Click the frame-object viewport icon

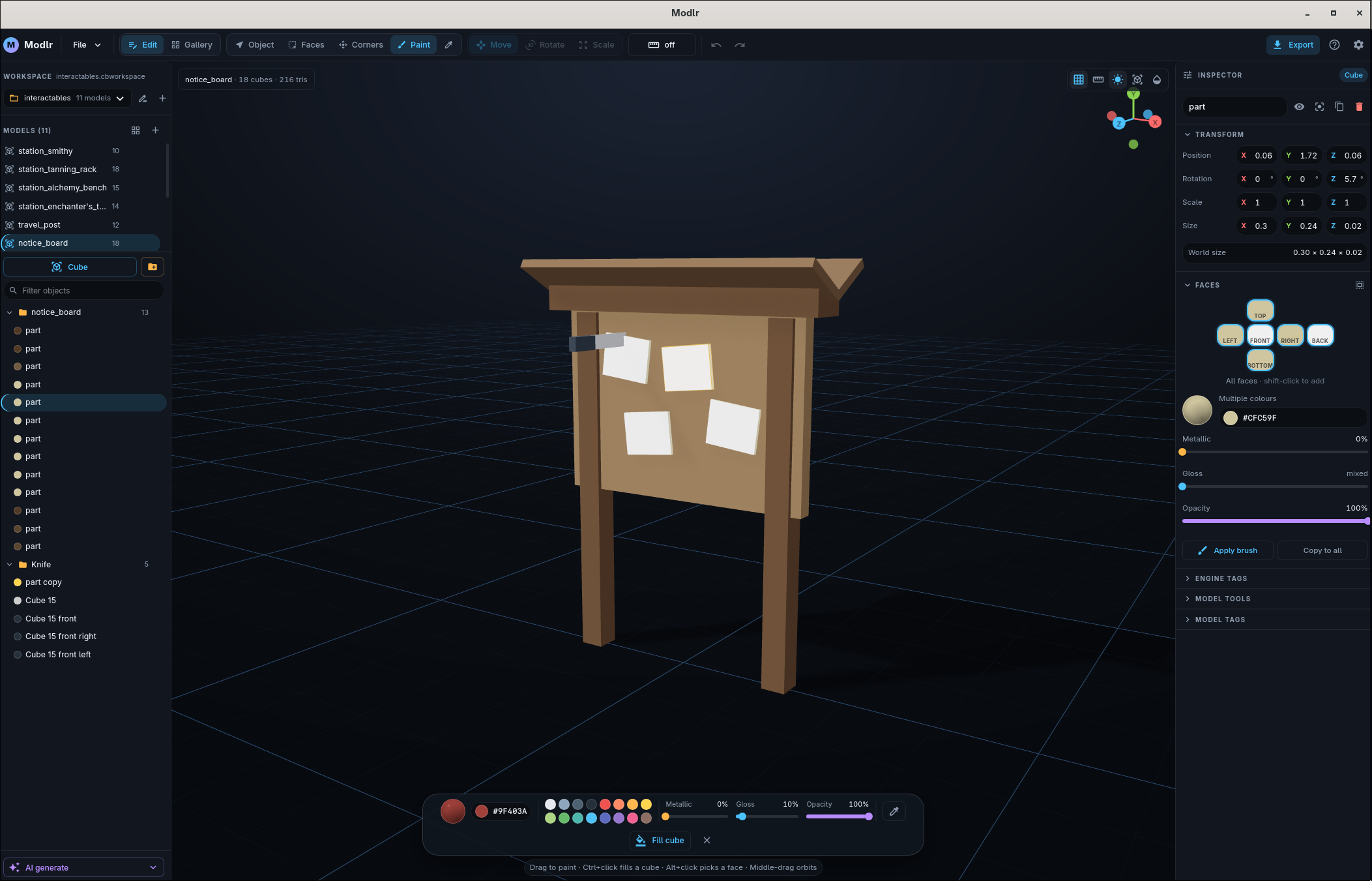(x=1137, y=80)
